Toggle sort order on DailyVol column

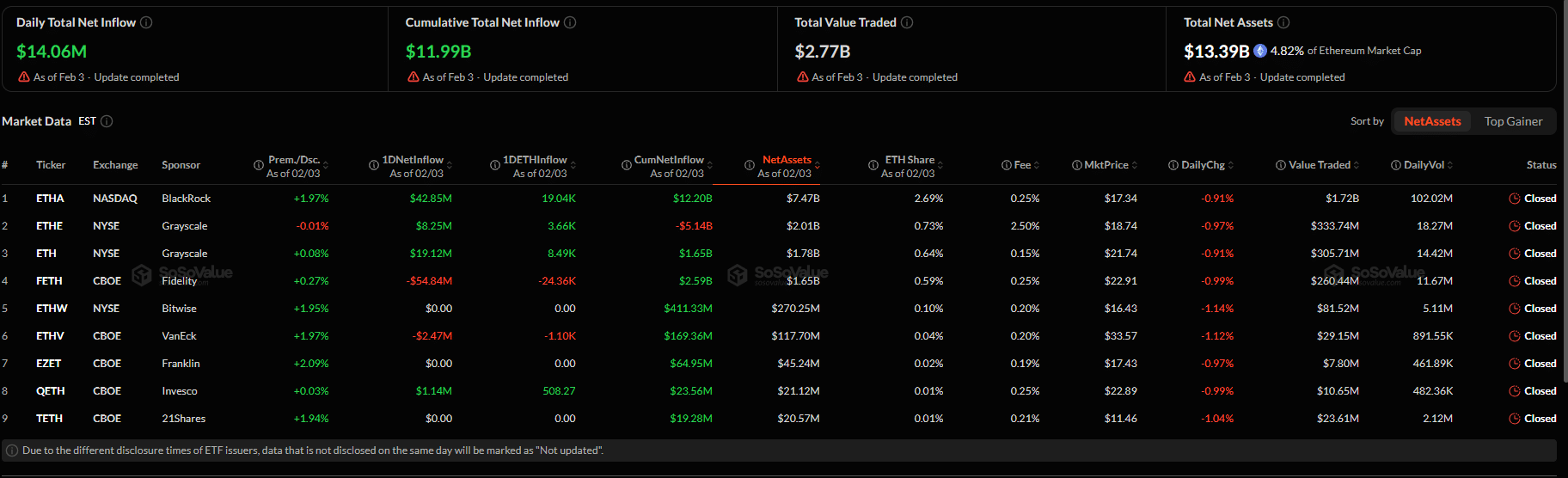1451,165
